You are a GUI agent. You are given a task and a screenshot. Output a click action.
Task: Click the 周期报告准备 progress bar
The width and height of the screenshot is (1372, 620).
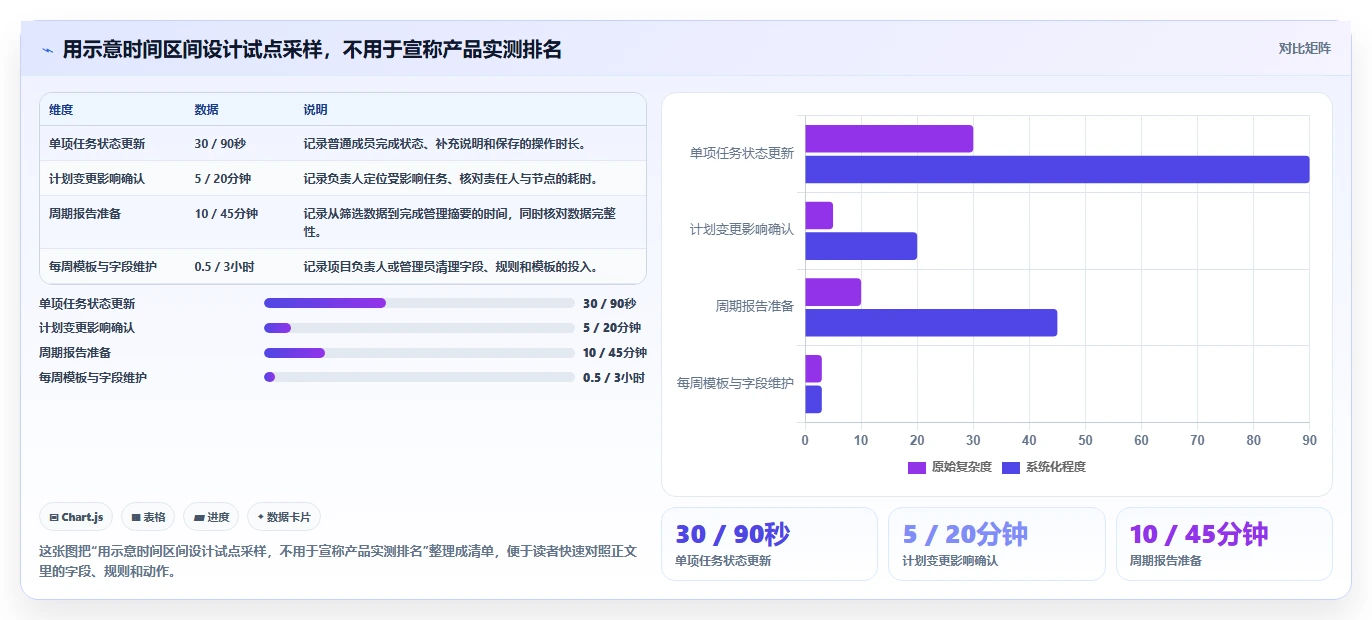coord(419,352)
